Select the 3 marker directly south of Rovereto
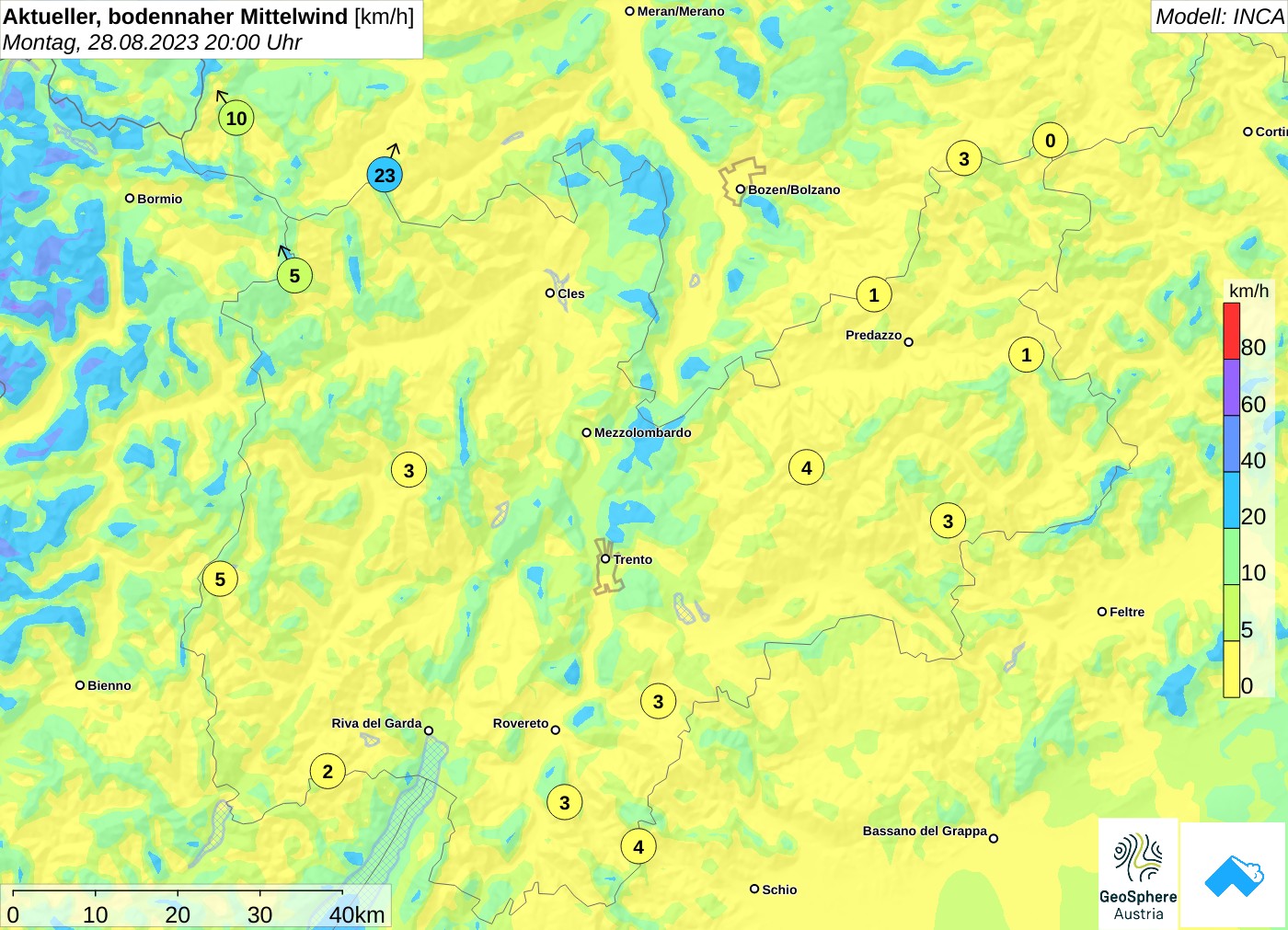Screen dimensions: 1288x930 click(565, 802)
